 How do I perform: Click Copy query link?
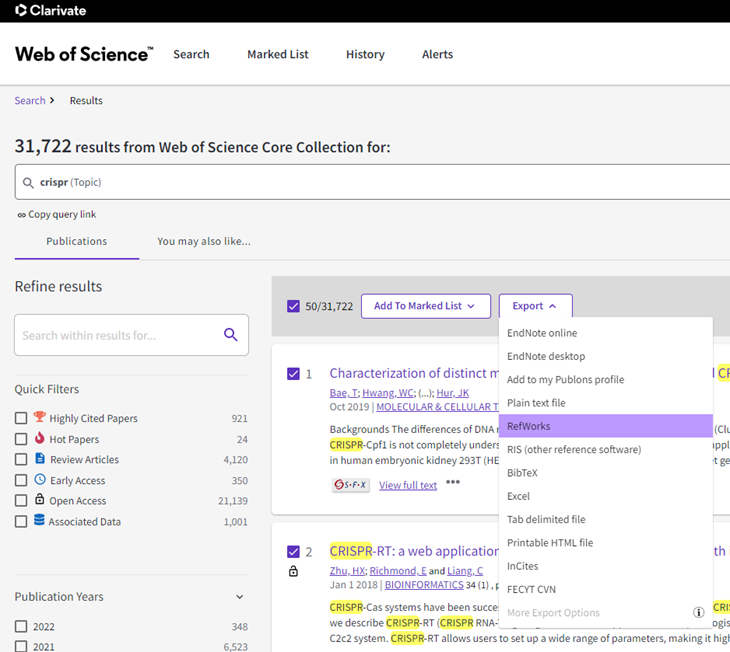tap(62, 214)
